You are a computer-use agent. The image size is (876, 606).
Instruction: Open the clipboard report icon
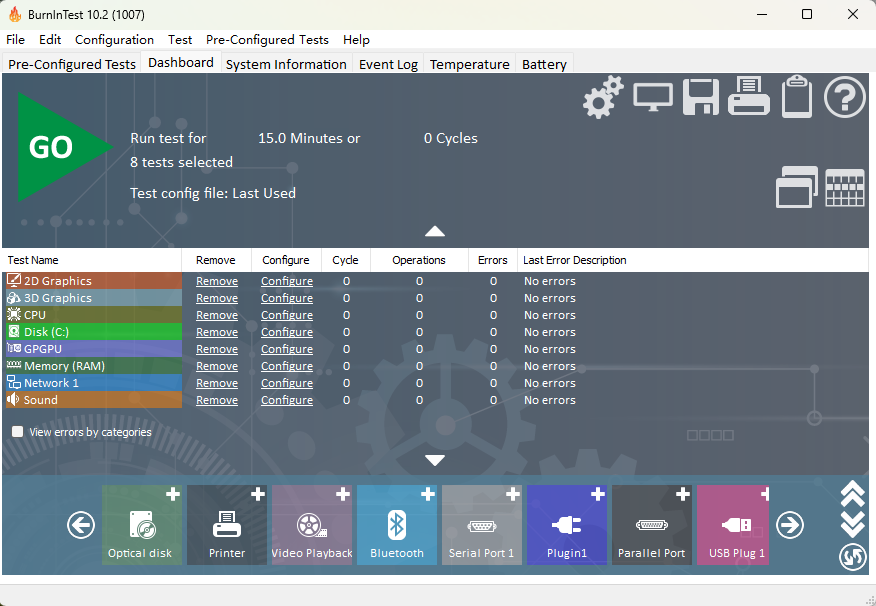tap(797, 96)
